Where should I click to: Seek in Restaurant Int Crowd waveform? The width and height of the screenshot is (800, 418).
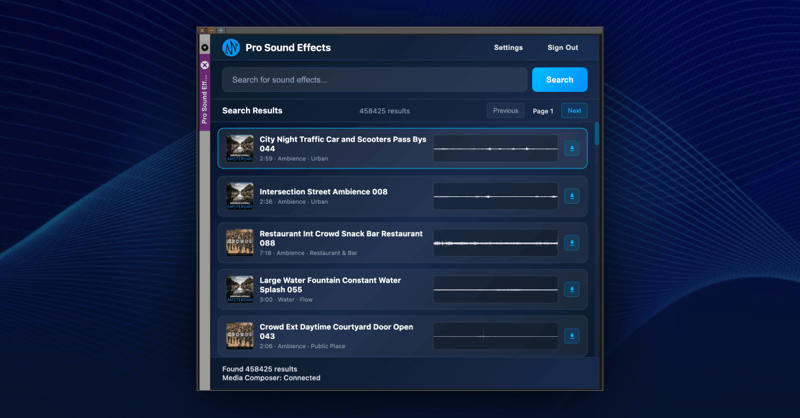495,243
